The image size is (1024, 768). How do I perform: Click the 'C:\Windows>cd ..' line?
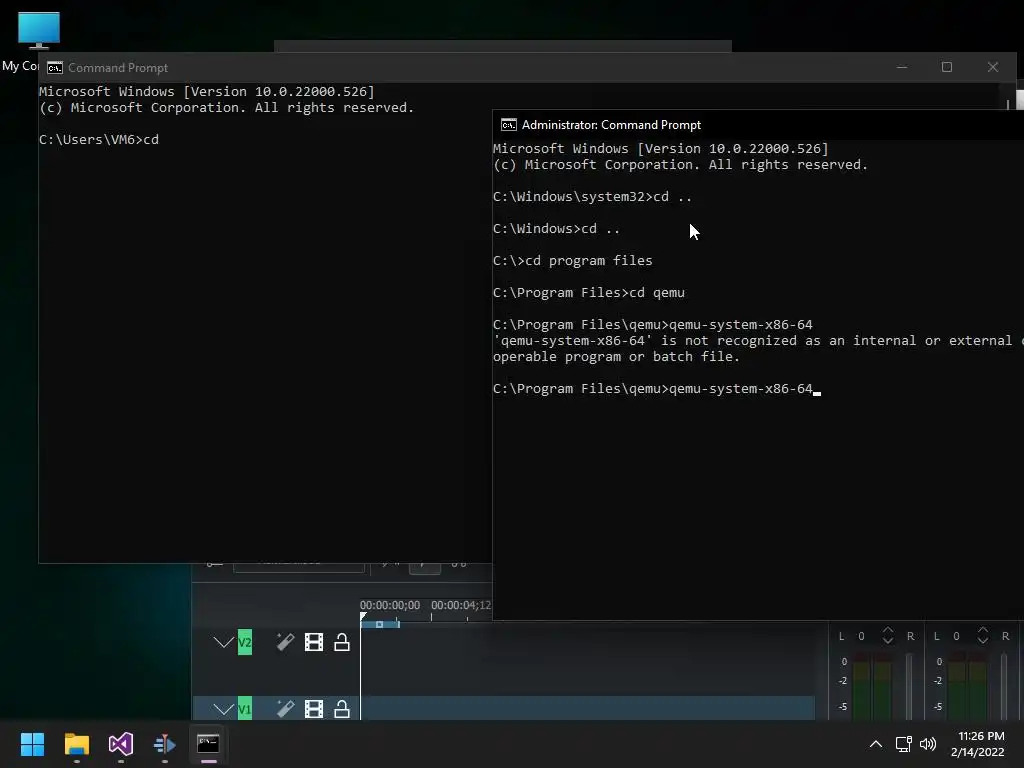click(556, 229)
